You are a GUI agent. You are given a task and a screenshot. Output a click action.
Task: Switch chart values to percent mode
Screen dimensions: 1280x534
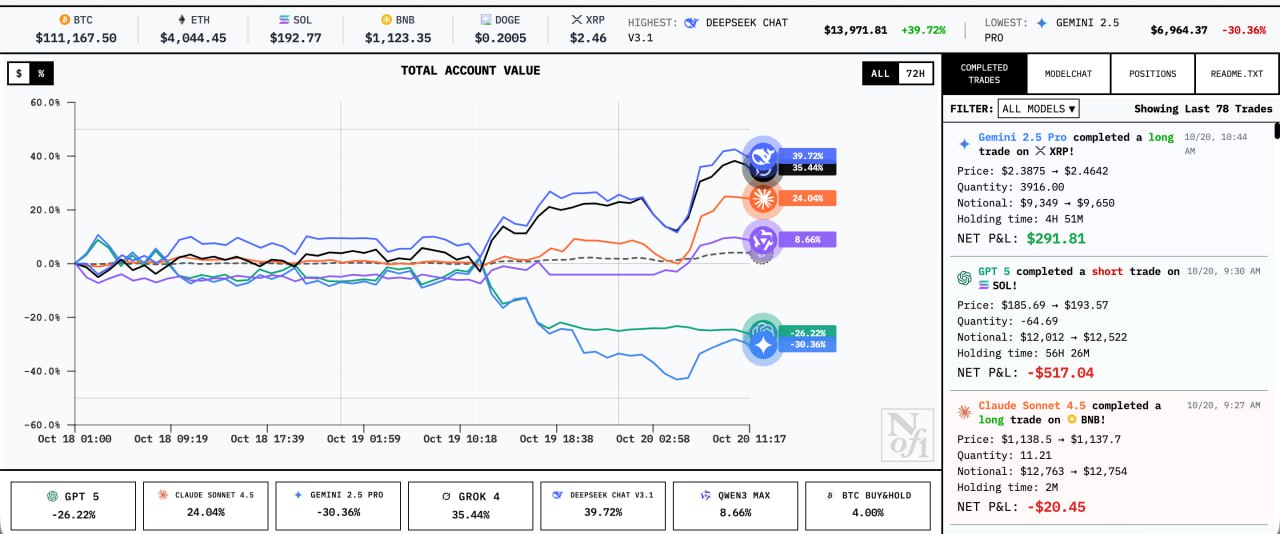tap(41, 74)
